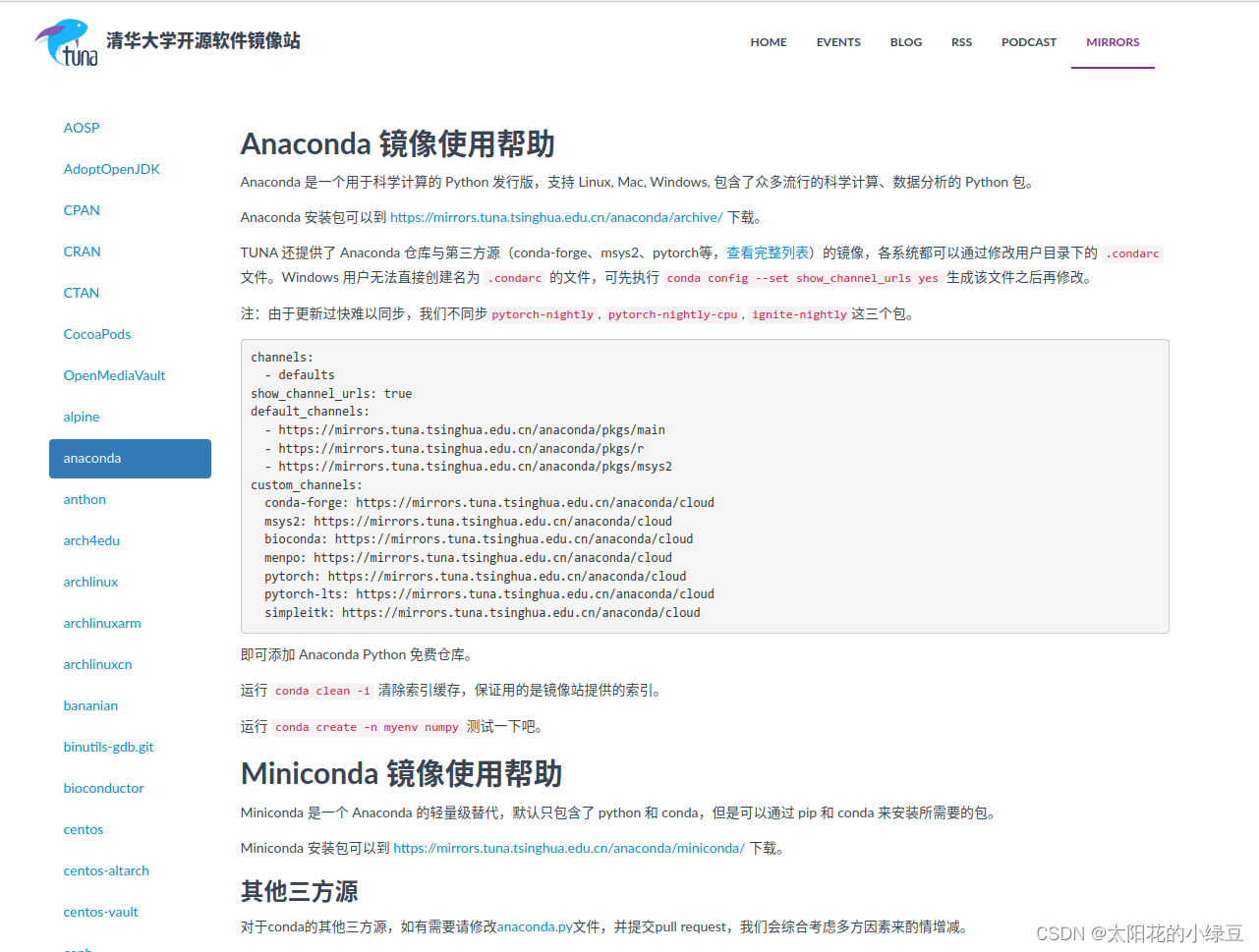Click the bioconda custom channel line

pyautogui.click(x=479, y=538)
